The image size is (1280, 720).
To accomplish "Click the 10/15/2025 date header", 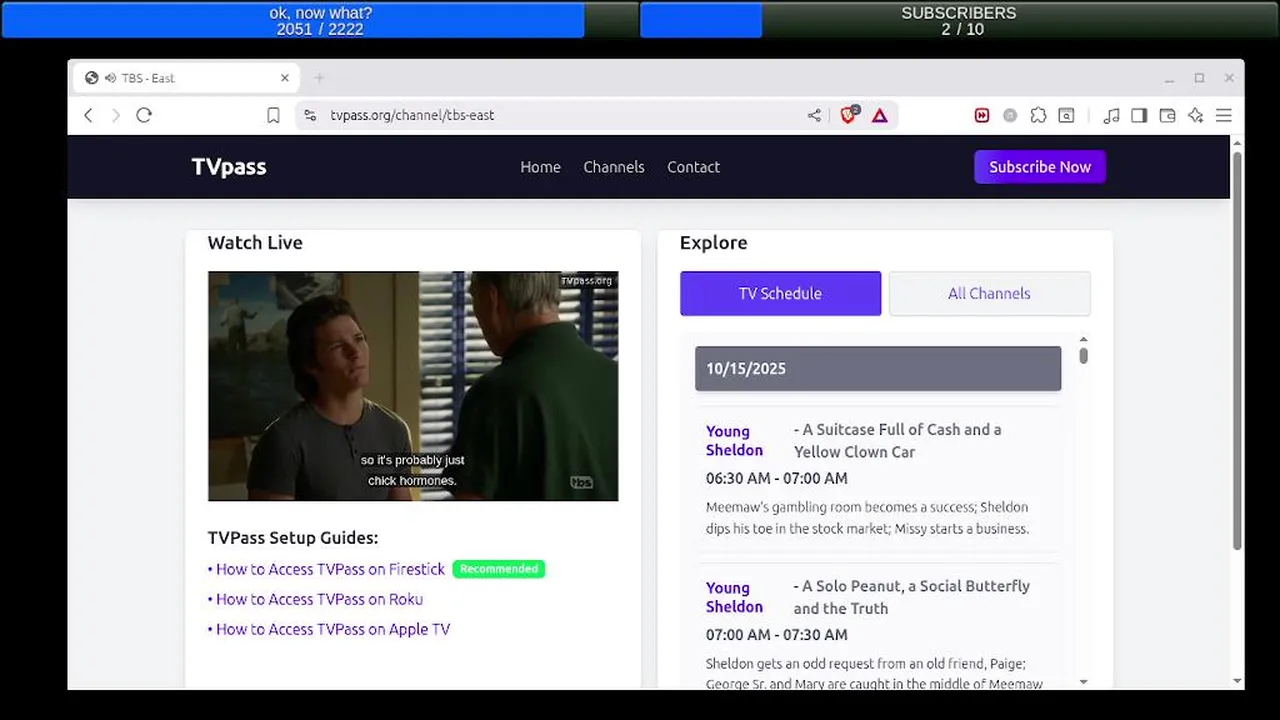I will [878, 368].
